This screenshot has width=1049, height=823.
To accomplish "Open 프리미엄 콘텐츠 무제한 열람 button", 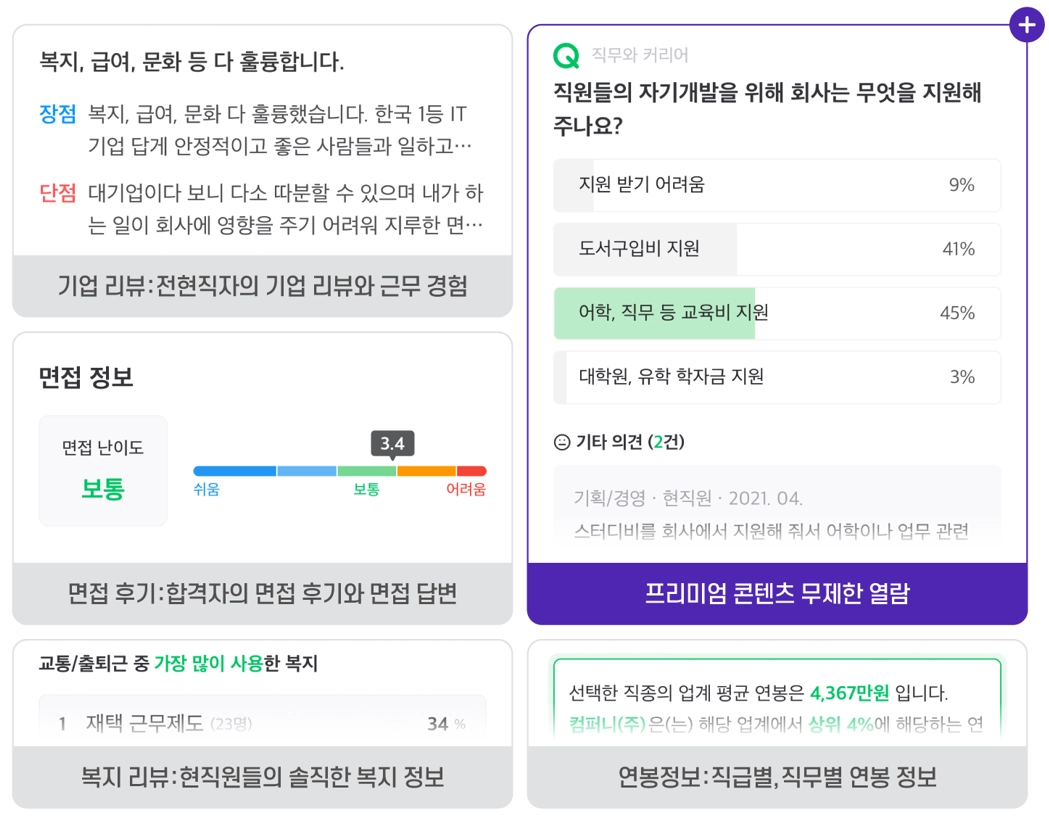I will point(777,593).
